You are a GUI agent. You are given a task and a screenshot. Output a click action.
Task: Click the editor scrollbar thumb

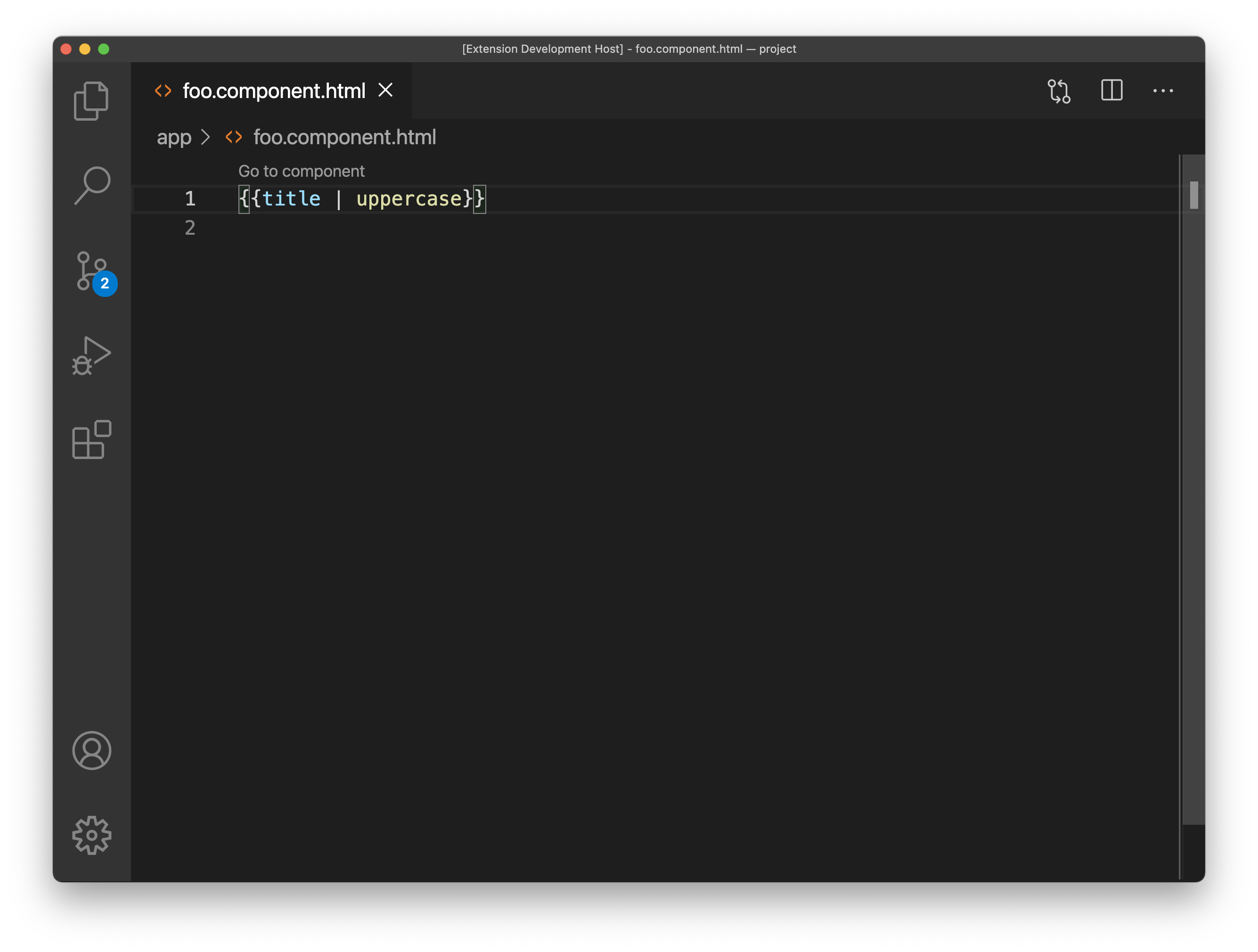[1193, 197]
